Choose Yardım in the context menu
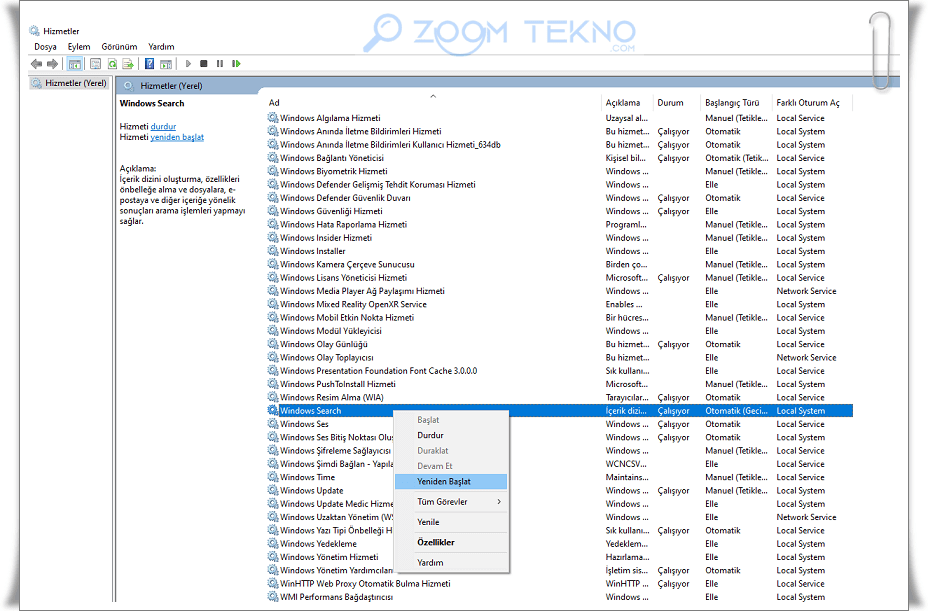 [x=451, y=562]
